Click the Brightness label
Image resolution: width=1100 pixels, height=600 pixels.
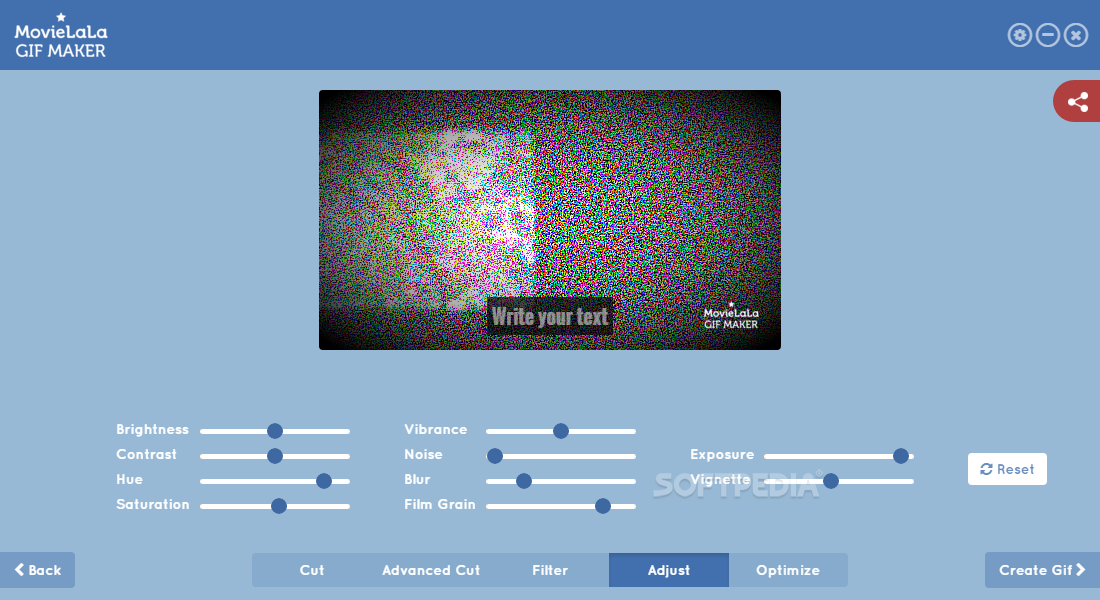(152, 429)
